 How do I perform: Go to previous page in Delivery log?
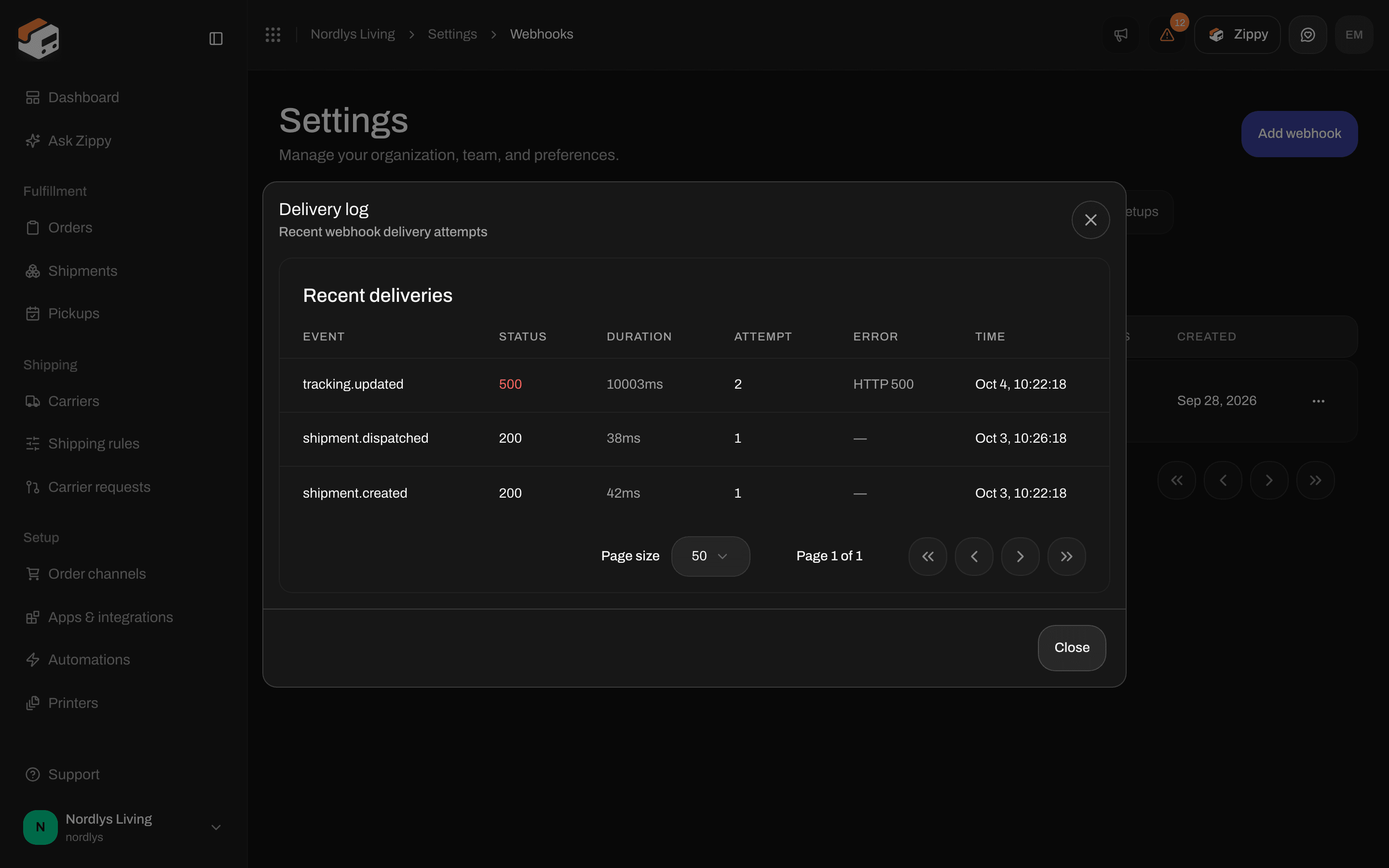coord(974,556)
